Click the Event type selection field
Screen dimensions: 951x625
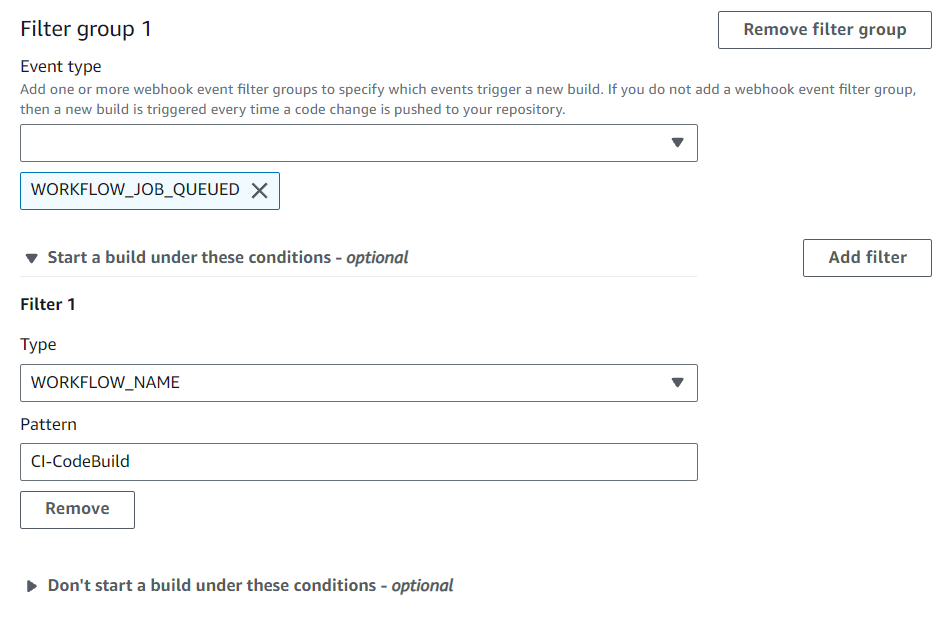pos(358,142)
